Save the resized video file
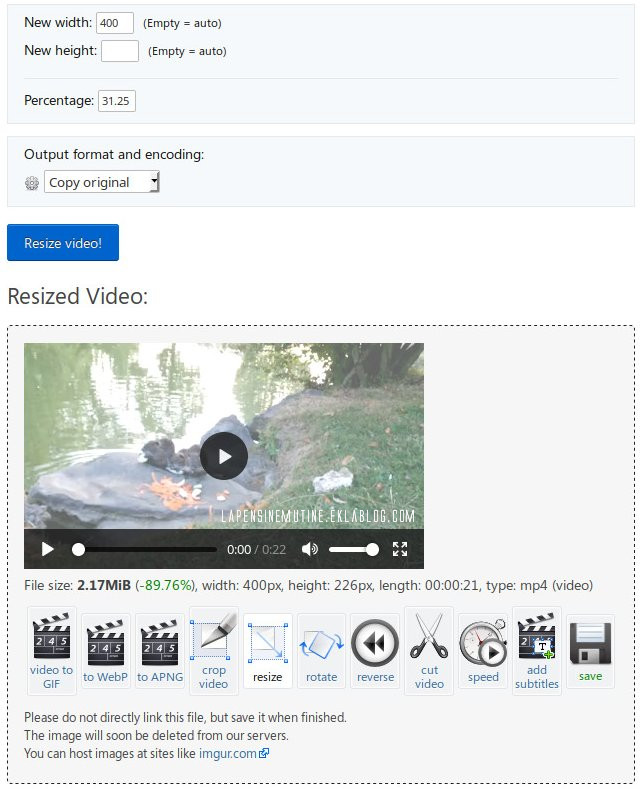 (590, 652)
